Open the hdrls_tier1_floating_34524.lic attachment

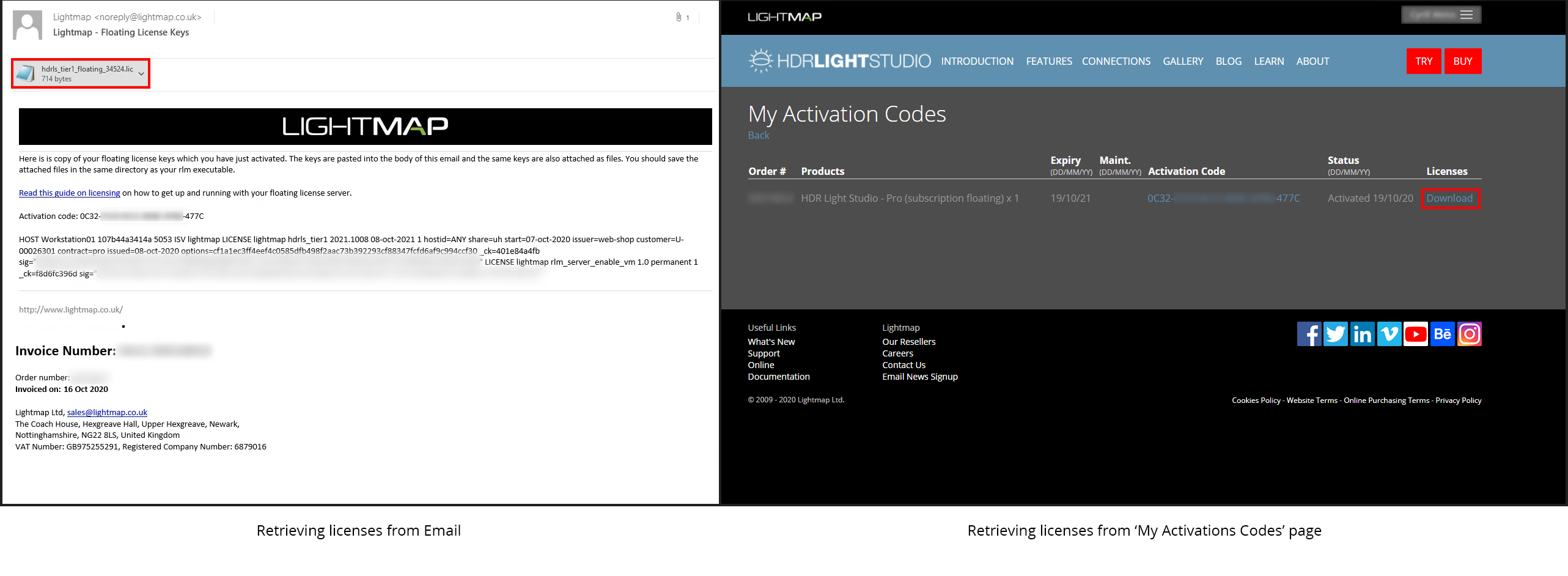click(x=80, y=73)
